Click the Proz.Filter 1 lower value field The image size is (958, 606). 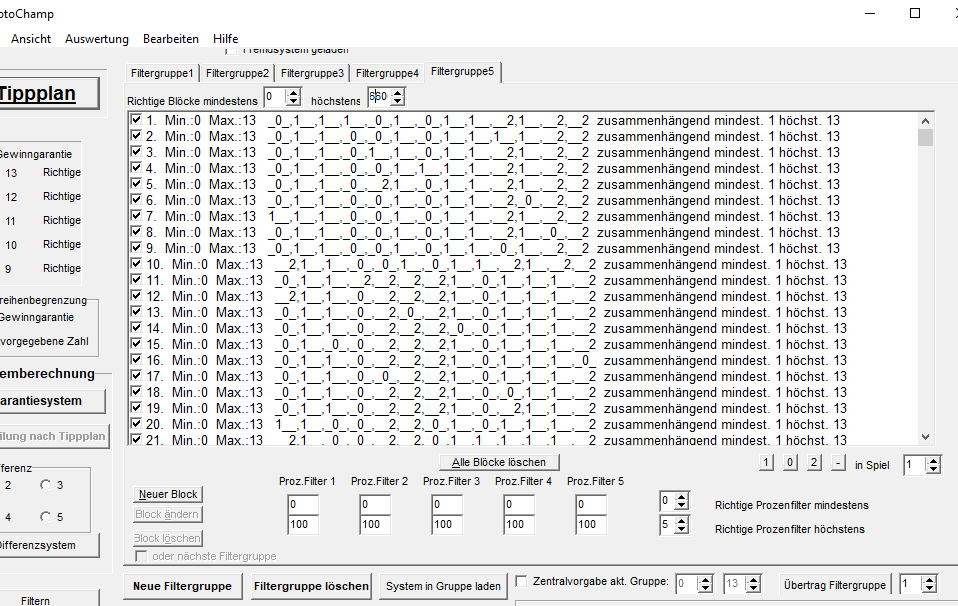(301, 505)
